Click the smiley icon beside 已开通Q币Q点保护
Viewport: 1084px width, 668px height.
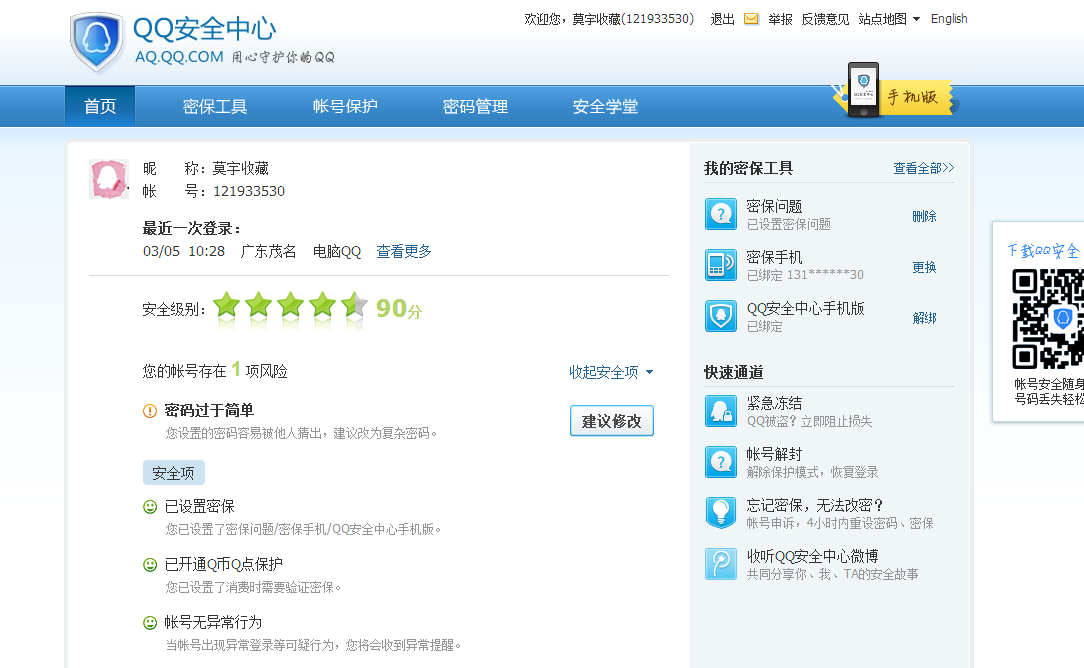(x=150, y=565)
